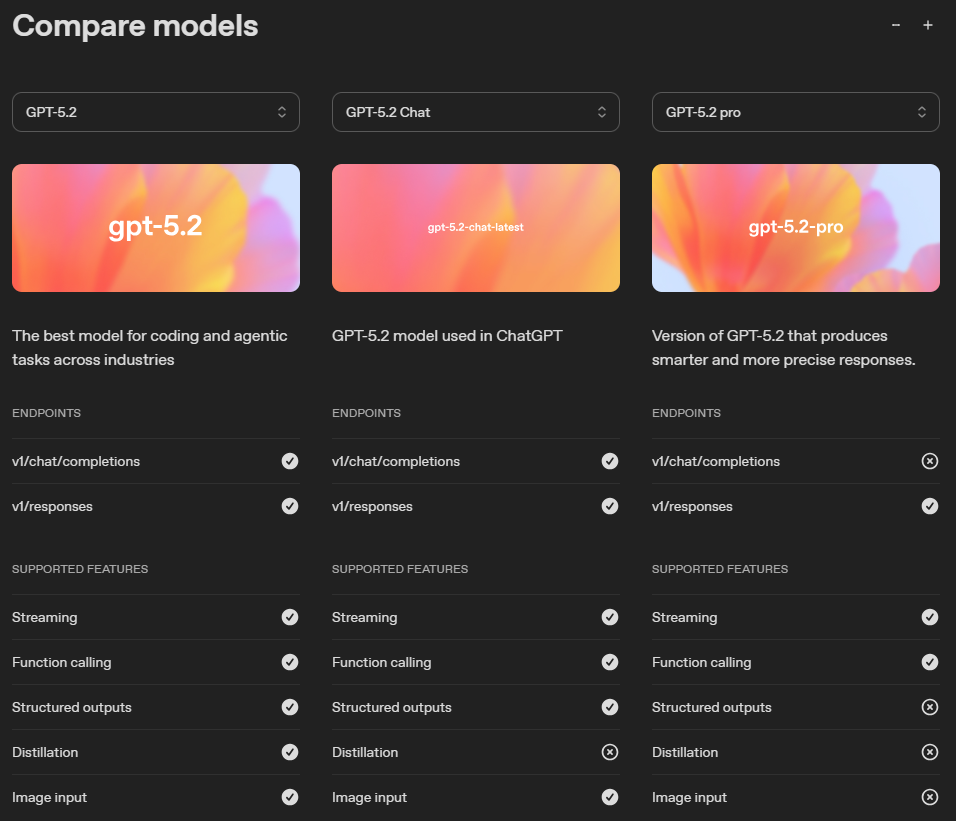
Task: Click the checkmark beside v1/chat/completions under GPT-5.2
Action: pyautogui.click(x=290, y=461)
